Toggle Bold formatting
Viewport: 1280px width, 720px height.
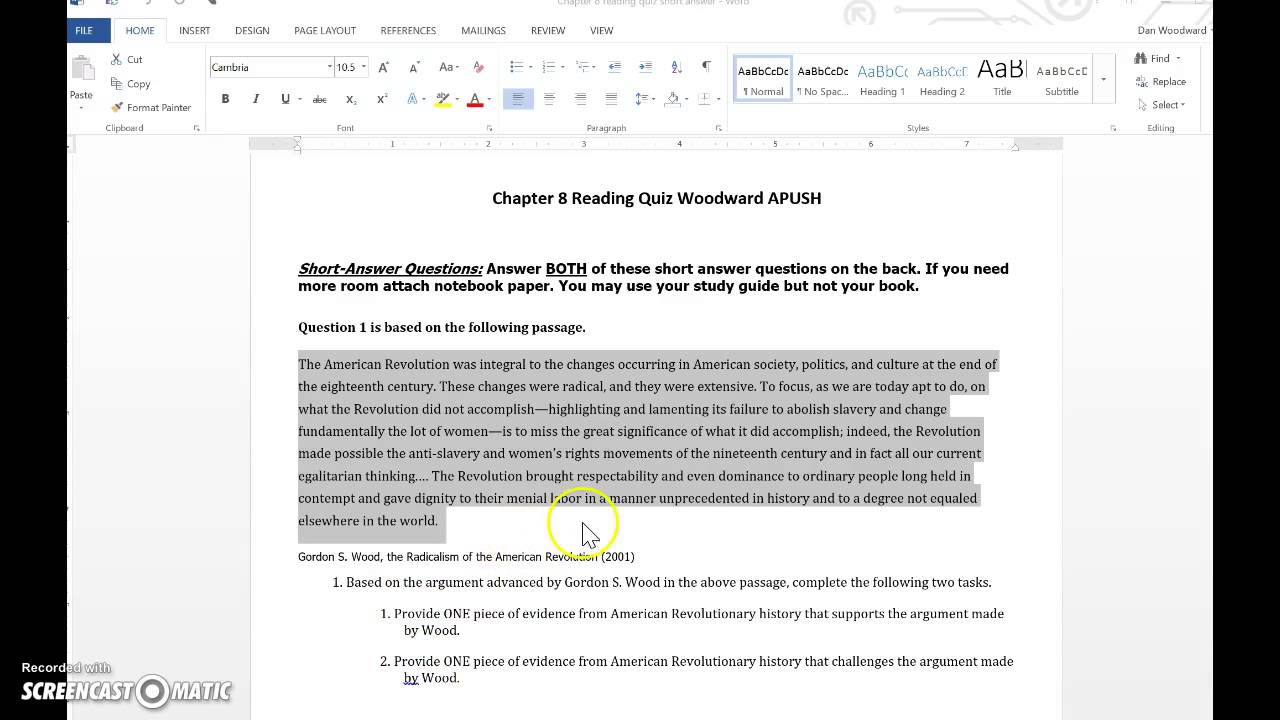click(225, 99)
